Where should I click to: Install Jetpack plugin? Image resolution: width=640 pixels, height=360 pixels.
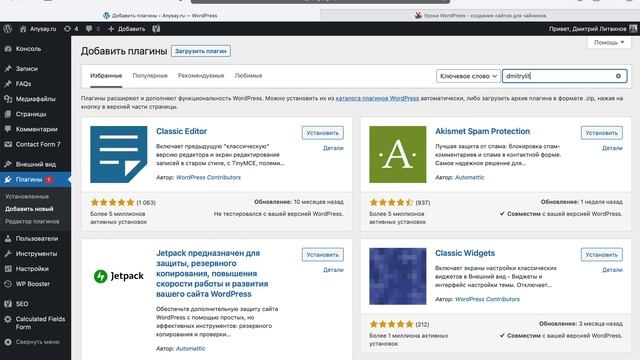point(322,255)
